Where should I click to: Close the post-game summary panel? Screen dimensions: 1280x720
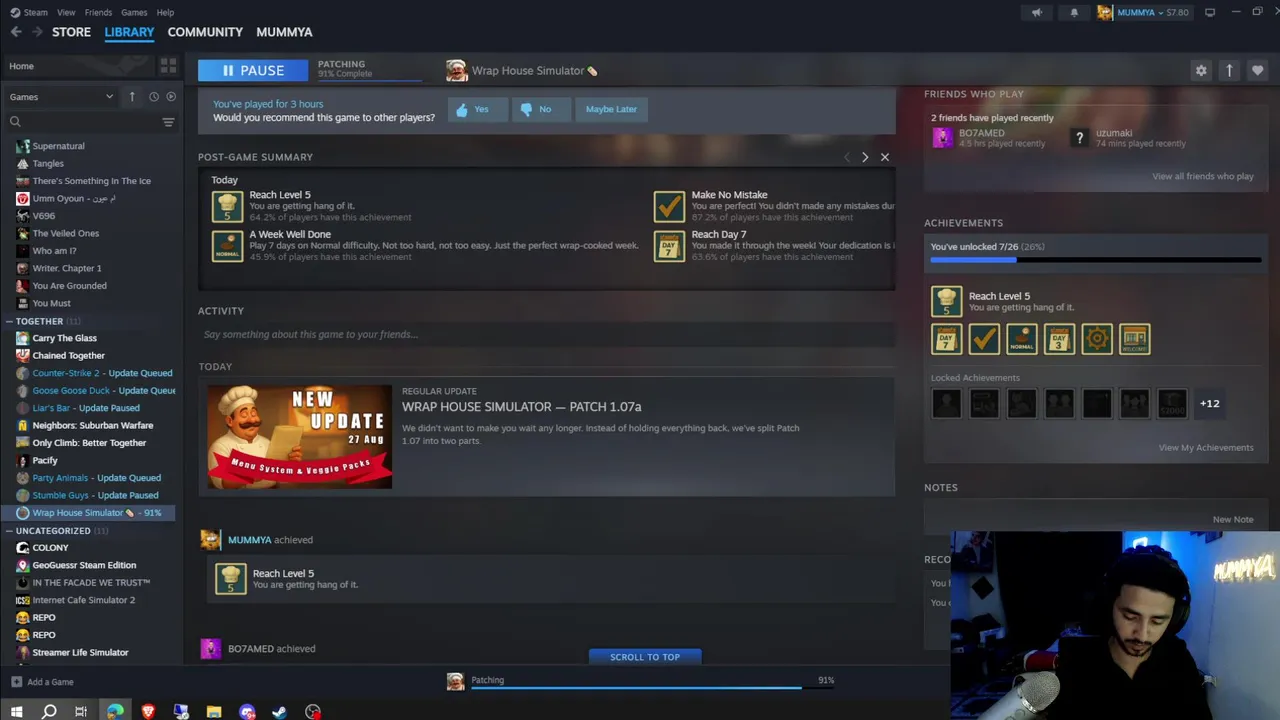[x=885, y=157]
